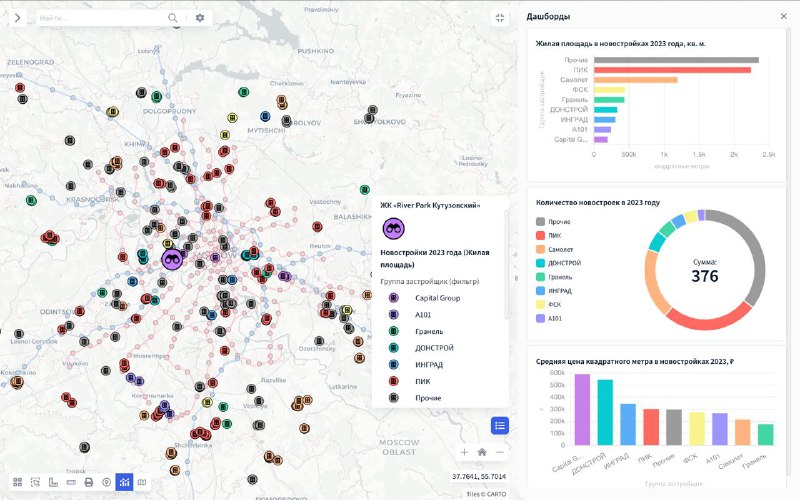Toggle 'Самолет' orange swatch in donut legend
This screenshot has width=800, height=500.
tap(540, 249)
